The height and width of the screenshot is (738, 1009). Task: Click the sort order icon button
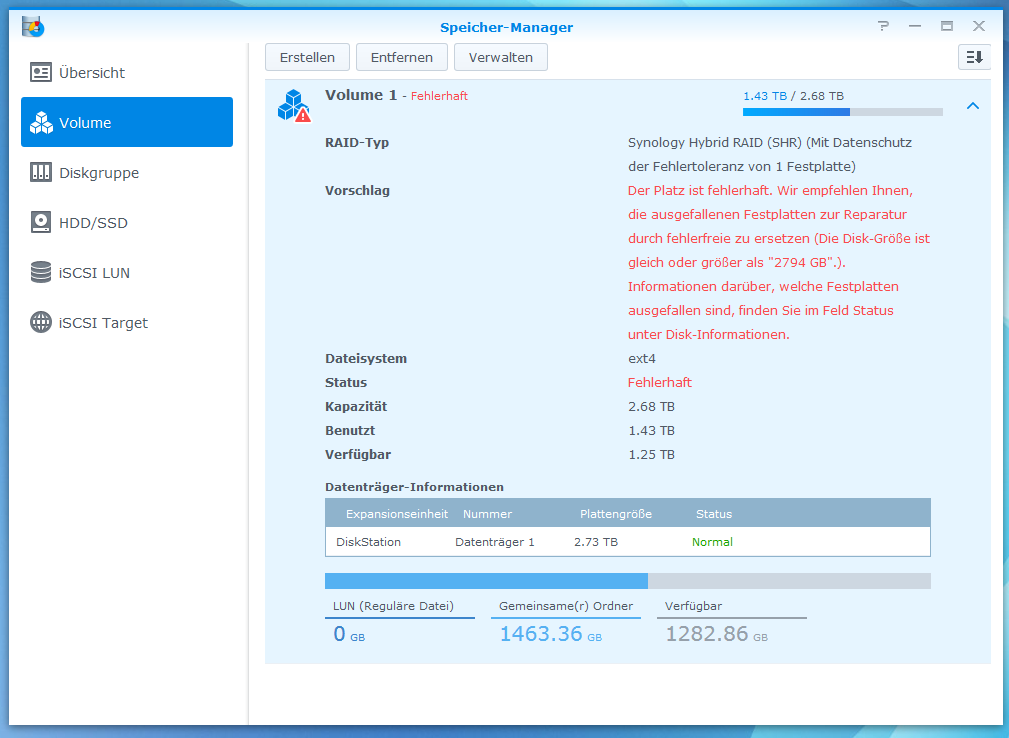tap(974, 57)
